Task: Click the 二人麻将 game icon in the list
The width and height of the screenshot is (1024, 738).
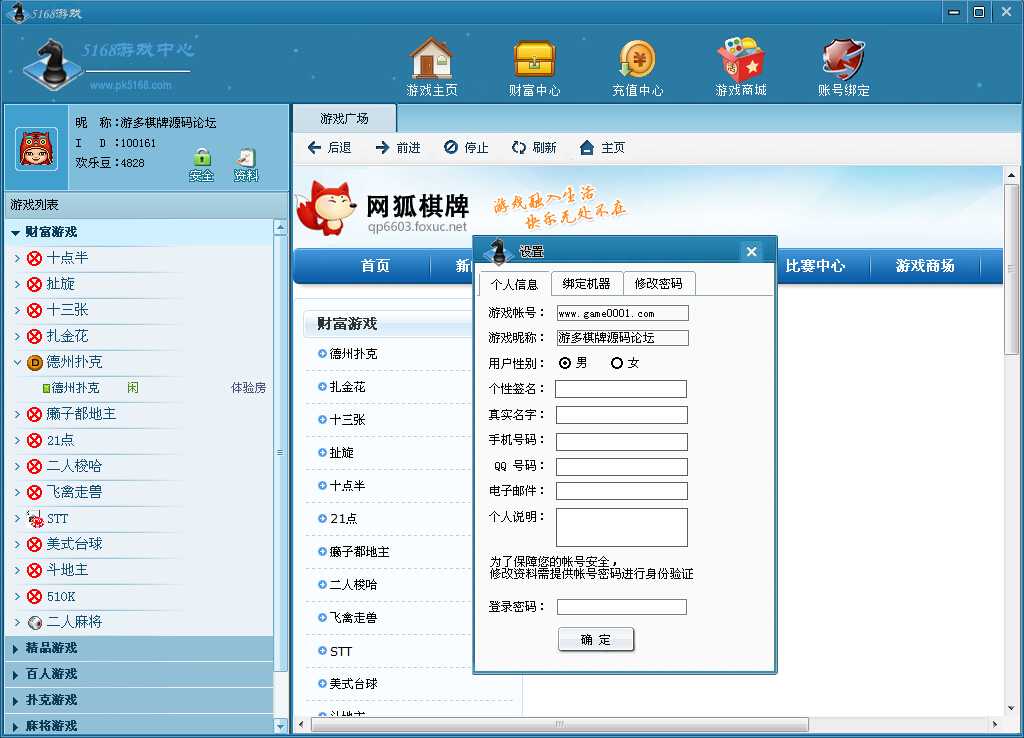Action: point(35,622)
